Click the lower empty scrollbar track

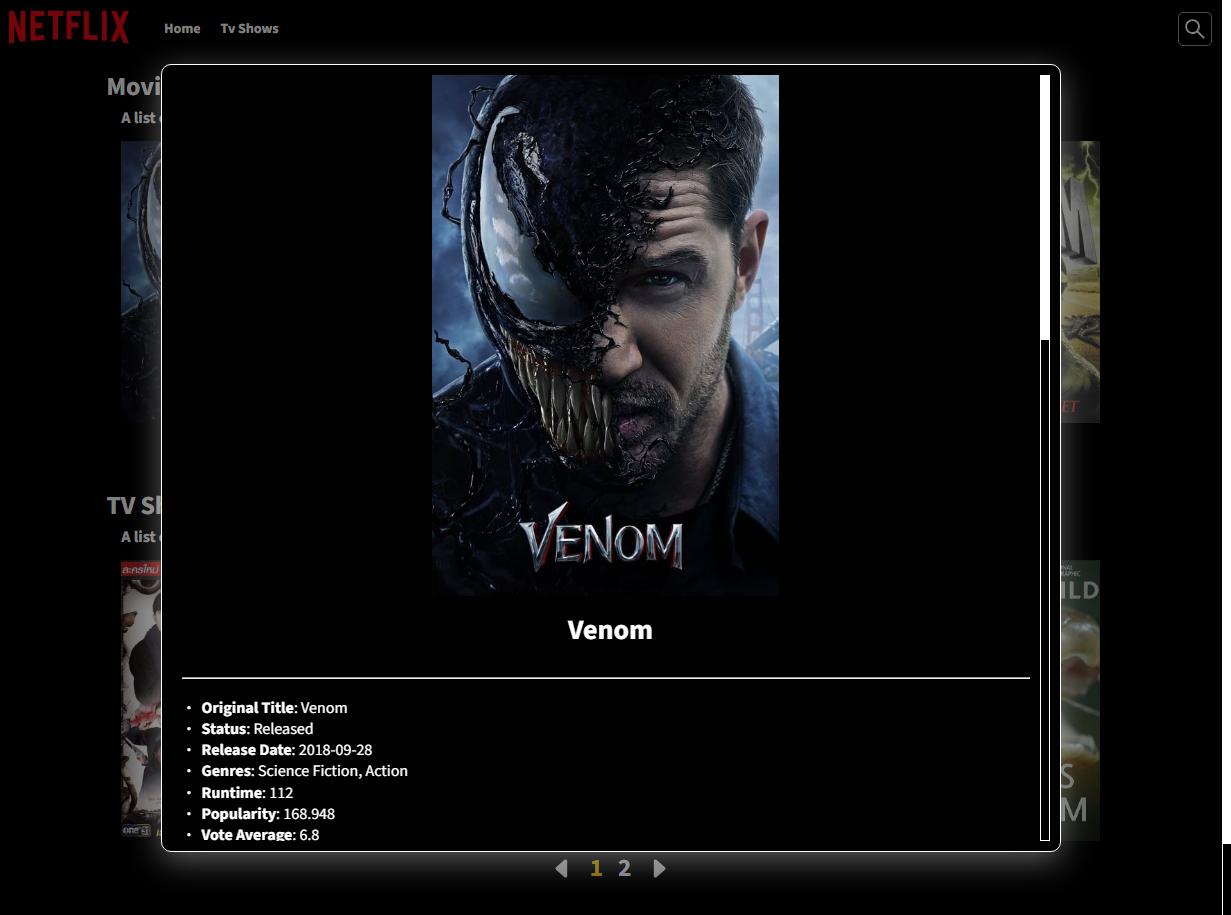1045,590
